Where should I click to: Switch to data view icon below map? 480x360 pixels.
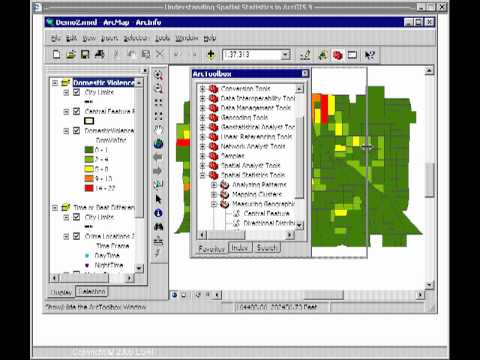tap(174, 295)
